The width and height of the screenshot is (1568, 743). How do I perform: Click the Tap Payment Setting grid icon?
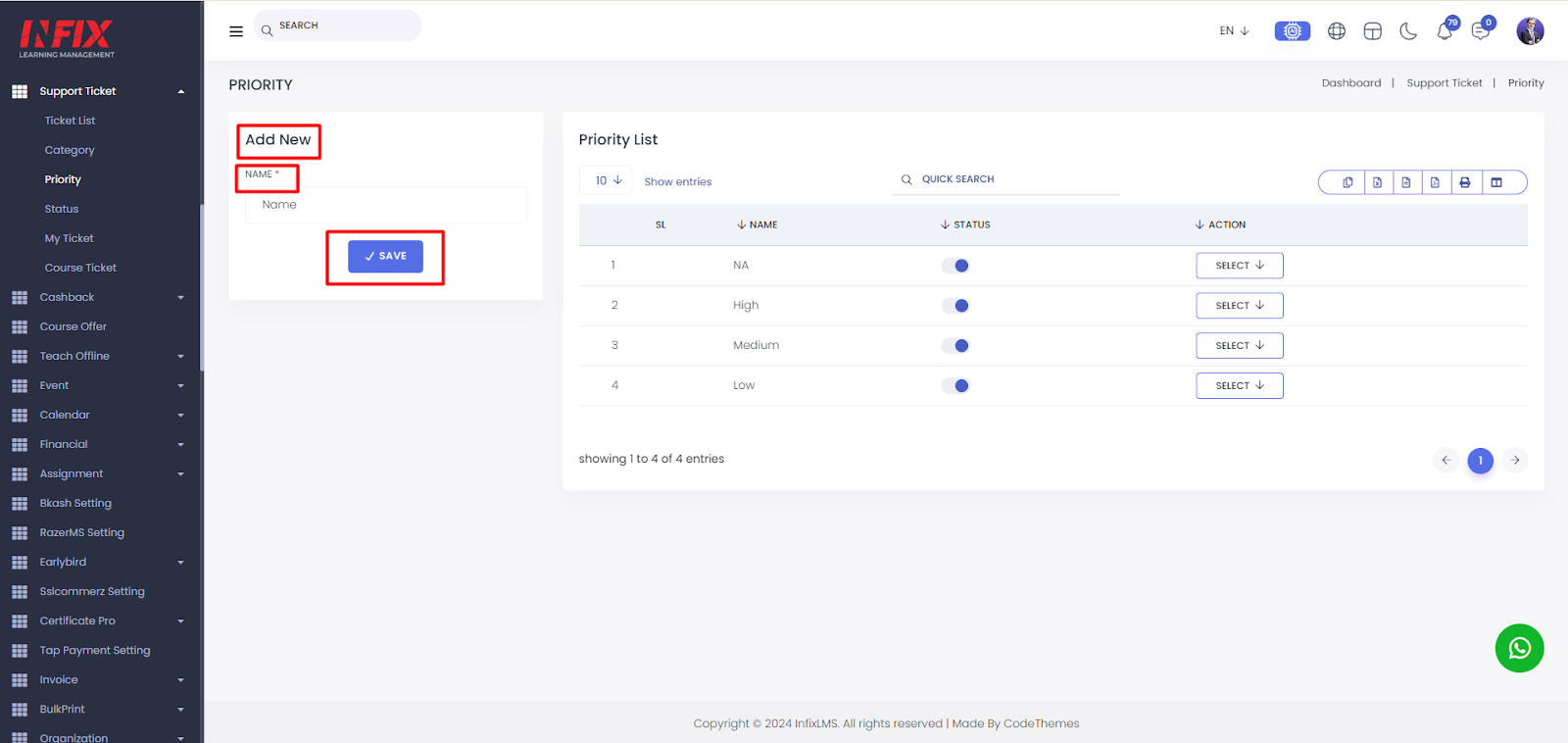coord(20,651)
